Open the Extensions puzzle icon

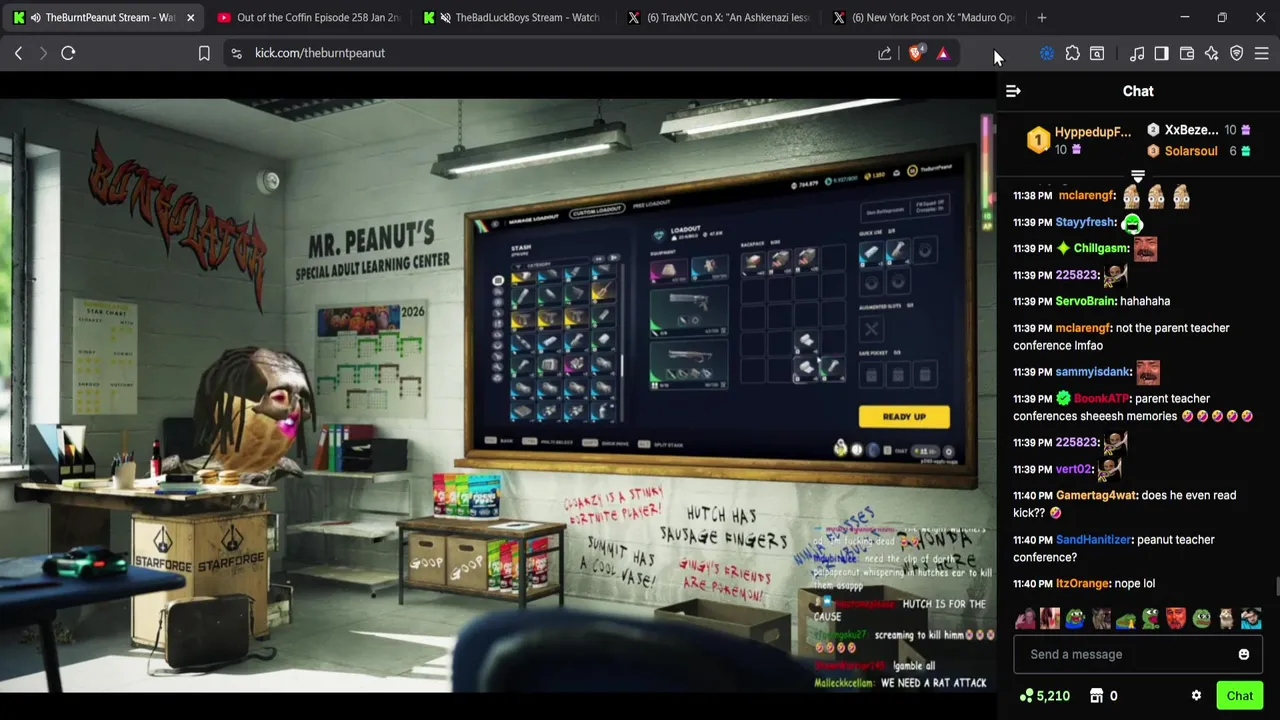(x=1072, y=53)
